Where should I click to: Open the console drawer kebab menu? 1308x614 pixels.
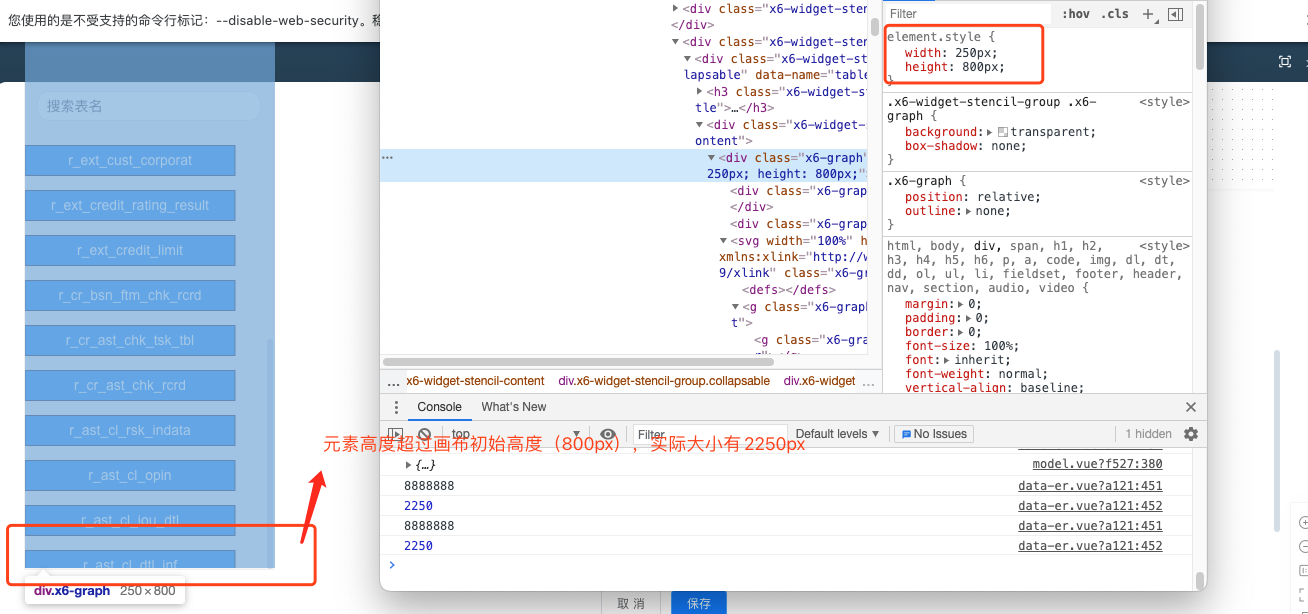point(396,407)
